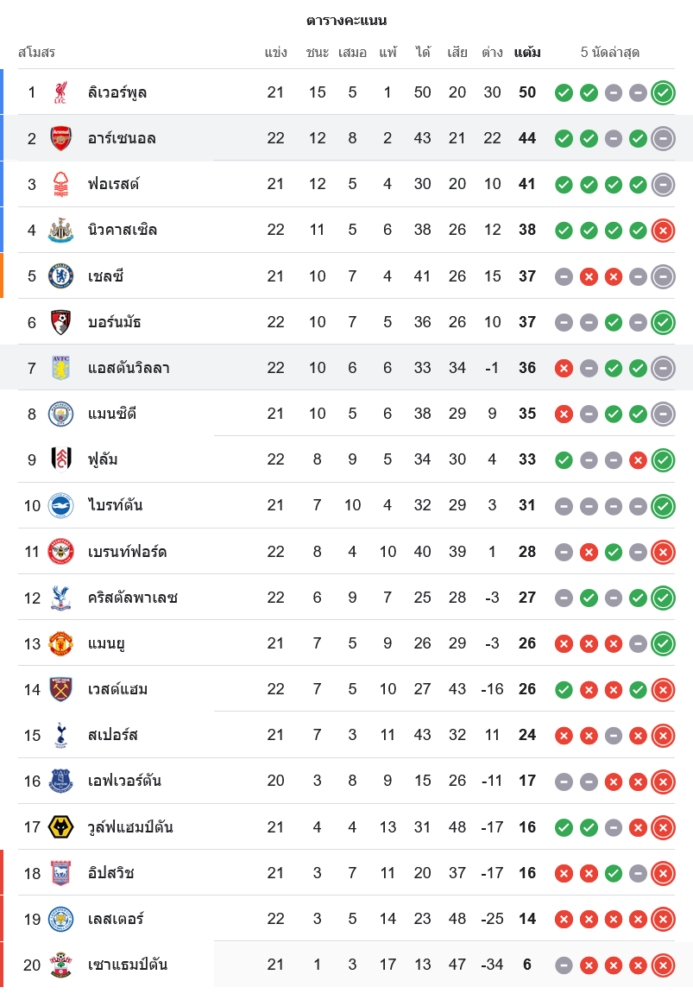
Task: Click the แข่ง matches played column header
Action: tap(276, 52)
